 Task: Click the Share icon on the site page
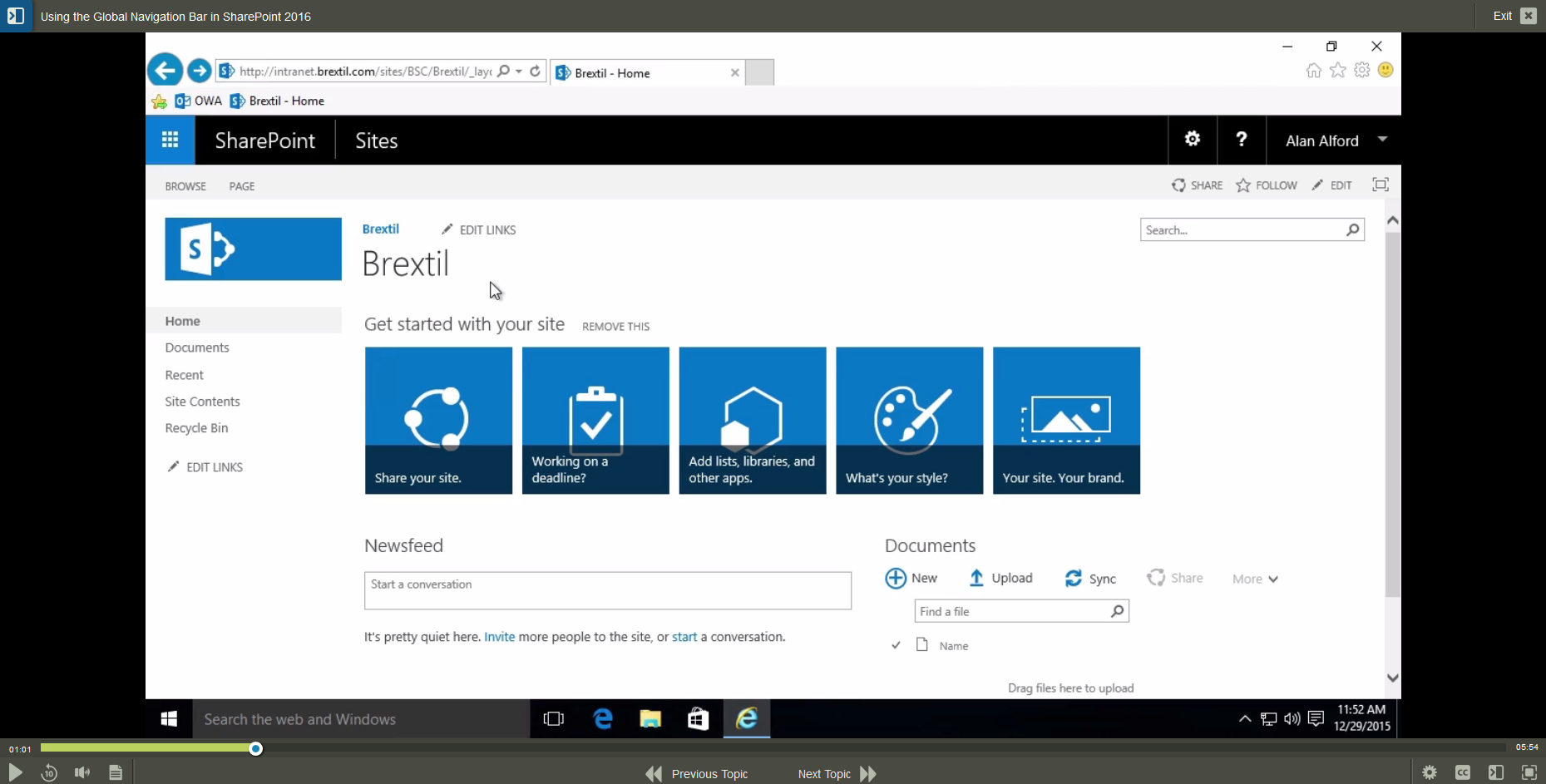(1180, 185)
